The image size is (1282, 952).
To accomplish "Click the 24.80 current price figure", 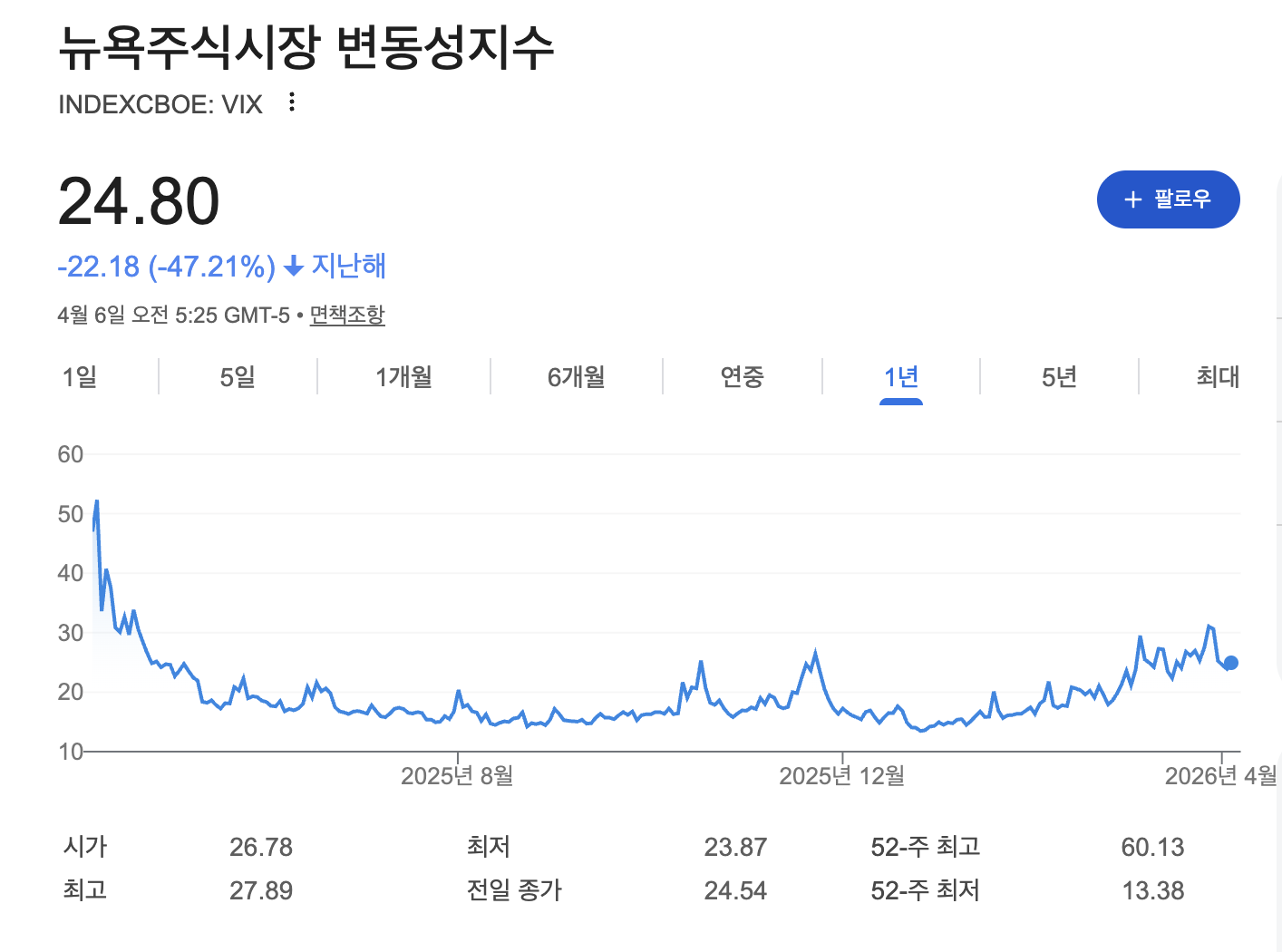I will coord(139,201).
